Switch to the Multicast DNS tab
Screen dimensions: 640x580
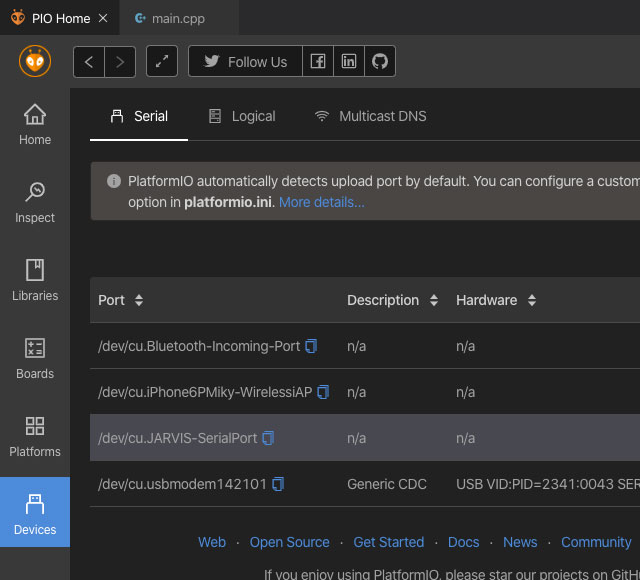tap(370, 116)
